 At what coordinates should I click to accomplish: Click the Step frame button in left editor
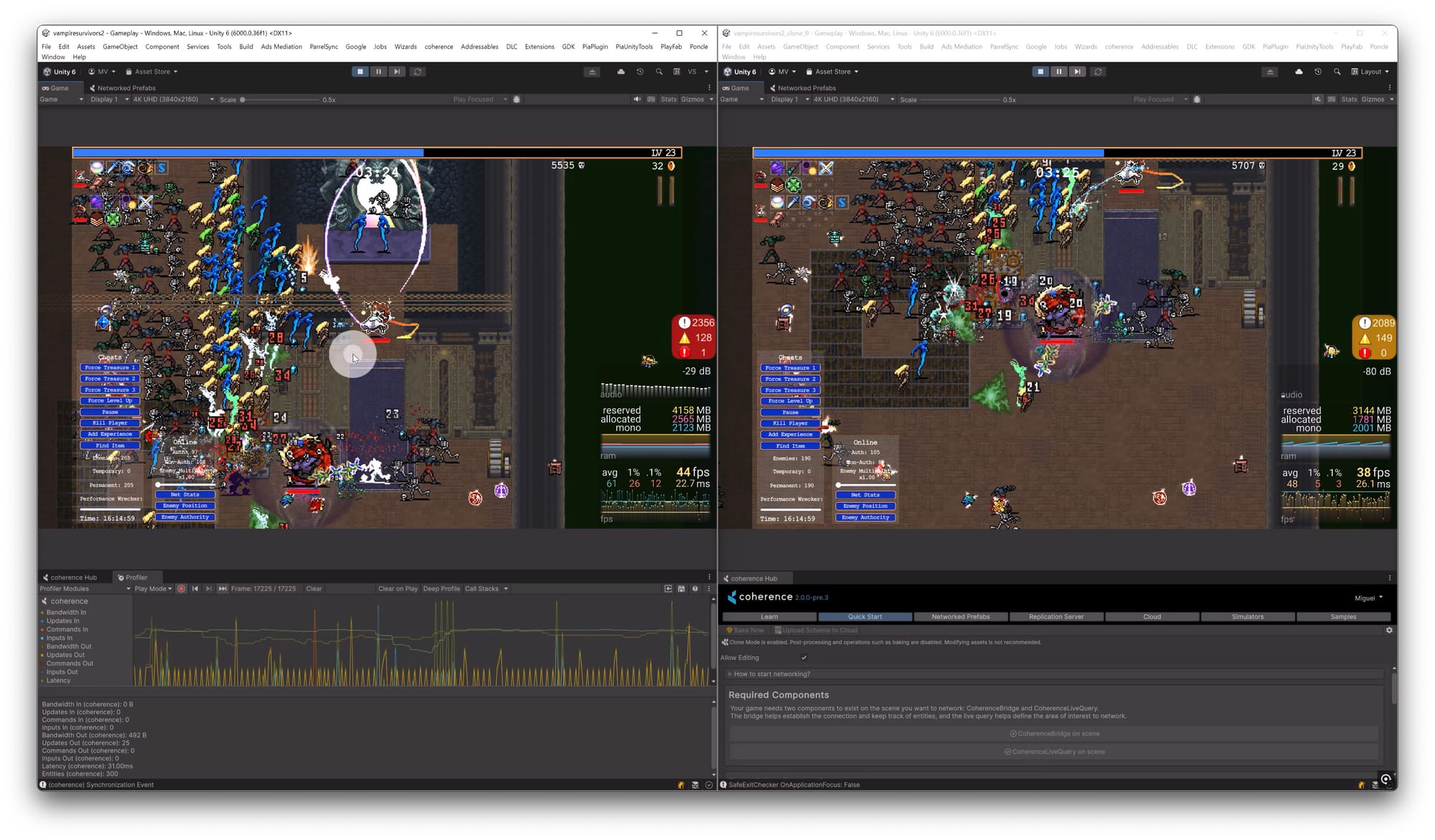(397, 72)
